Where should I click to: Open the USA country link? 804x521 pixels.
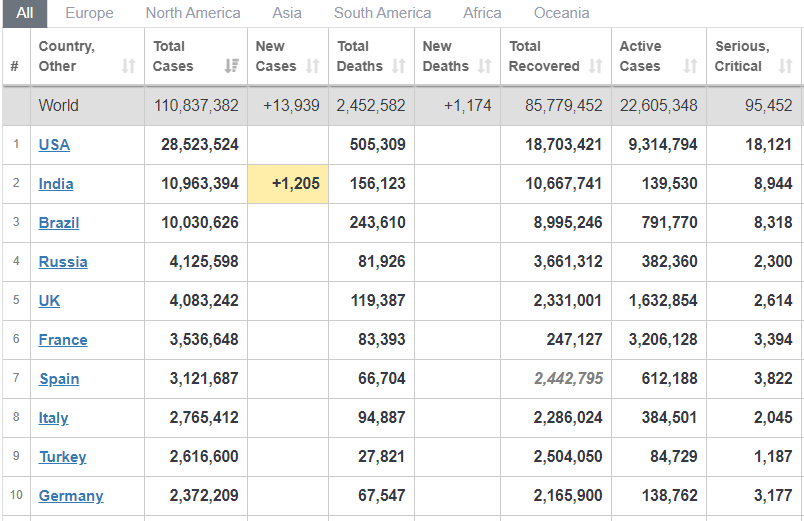pos(54,145)
